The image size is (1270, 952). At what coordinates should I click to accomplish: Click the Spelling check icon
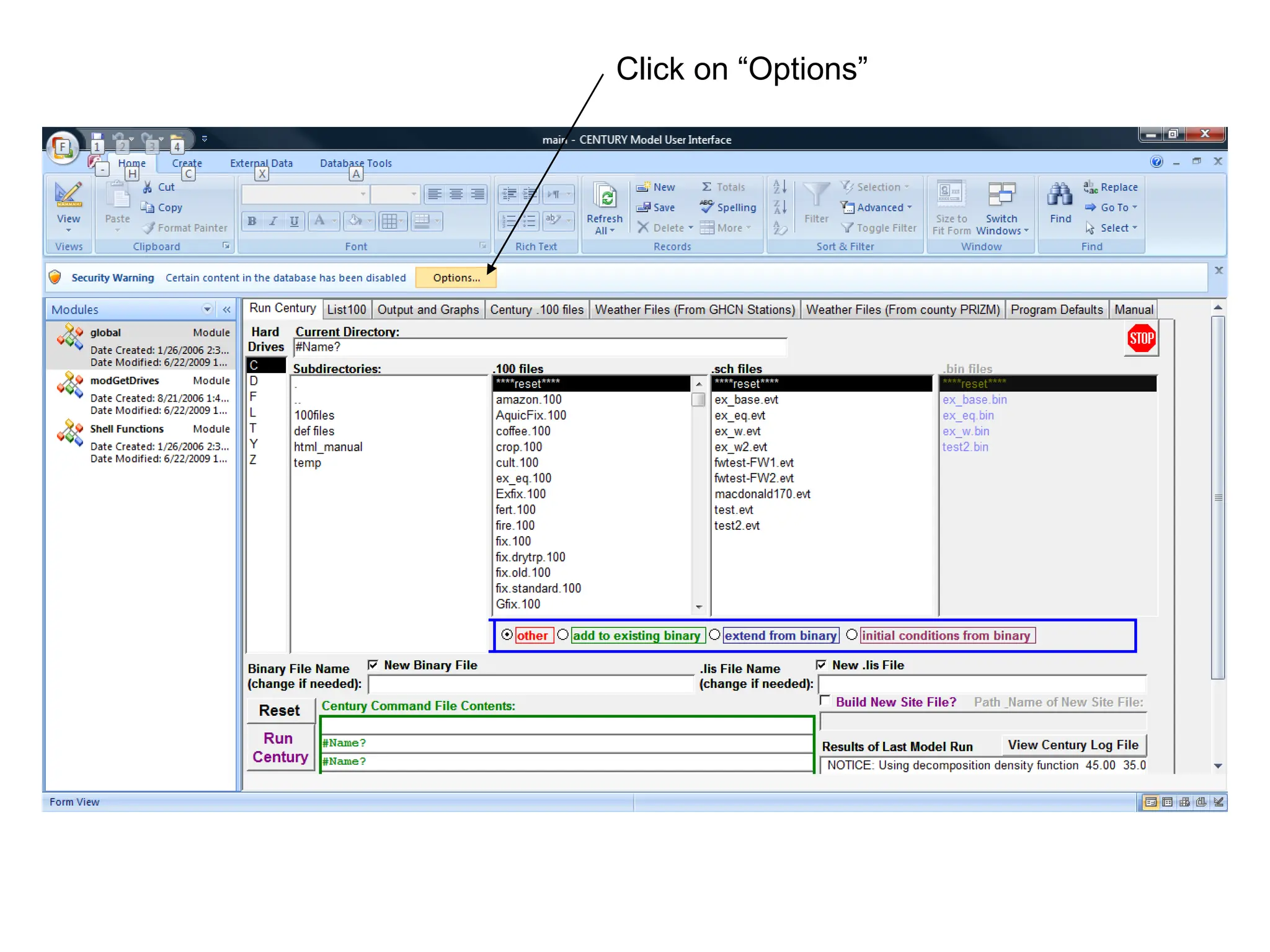pos(706,207)
